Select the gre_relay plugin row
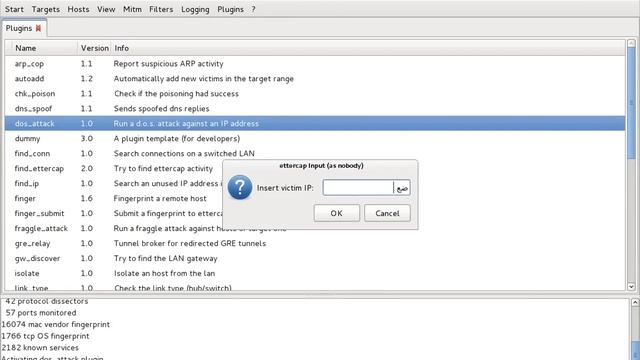Viewport: 640px width, 360px height. point(315,243)
